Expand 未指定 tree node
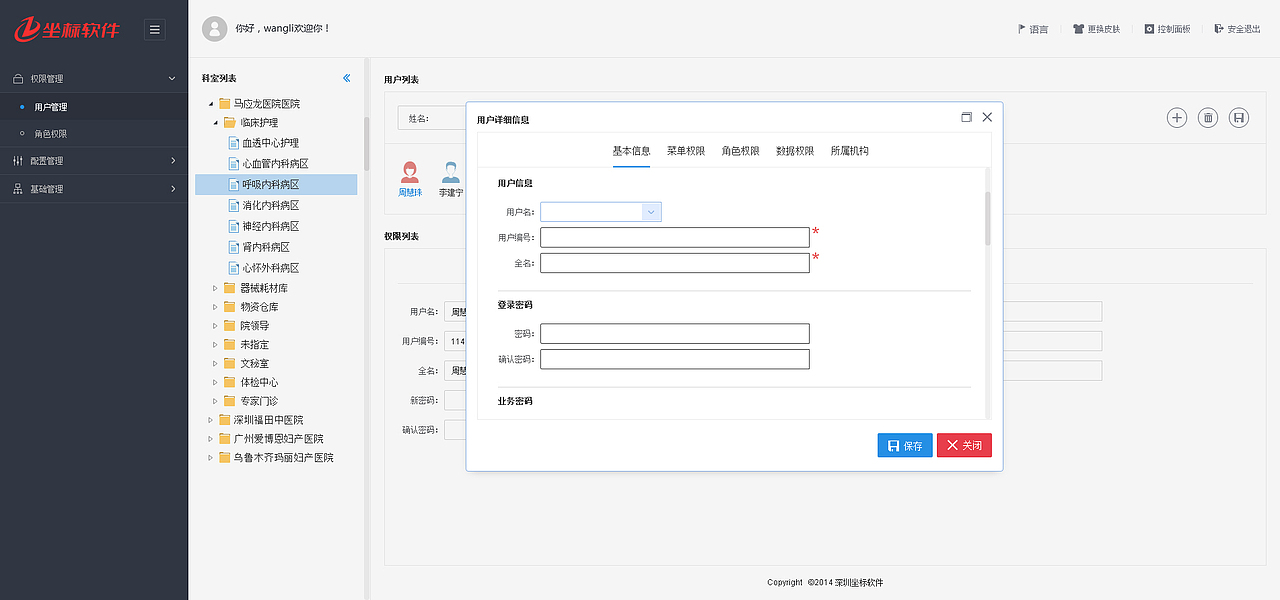This screenshot has height=600, width=1280. 215,345
